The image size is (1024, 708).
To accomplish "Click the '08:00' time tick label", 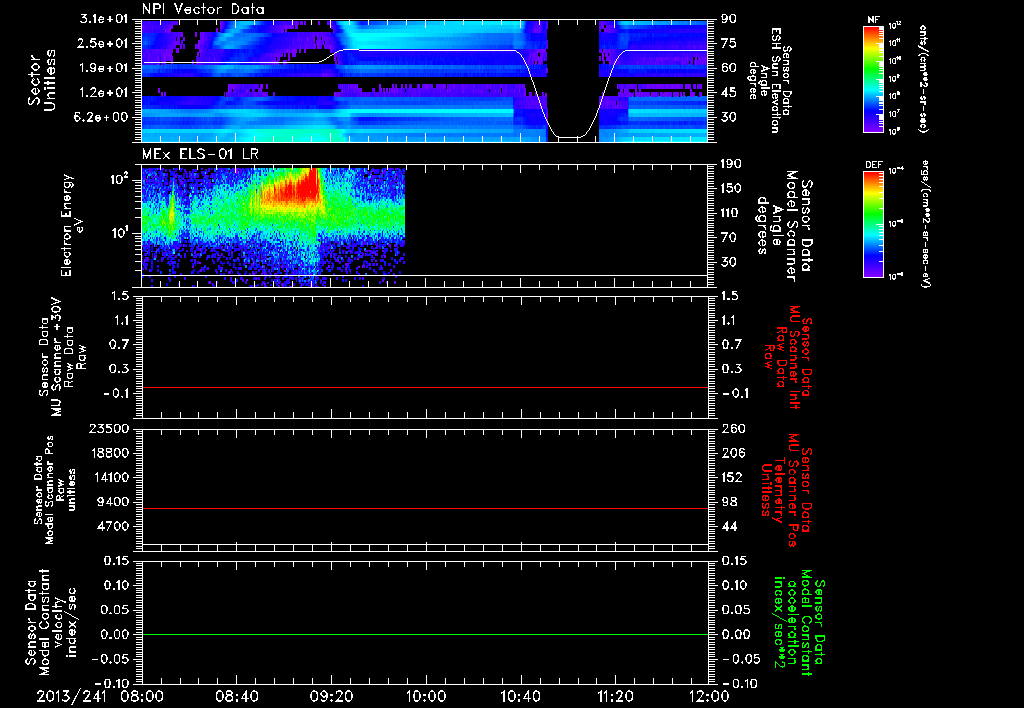I will (142, 696).
